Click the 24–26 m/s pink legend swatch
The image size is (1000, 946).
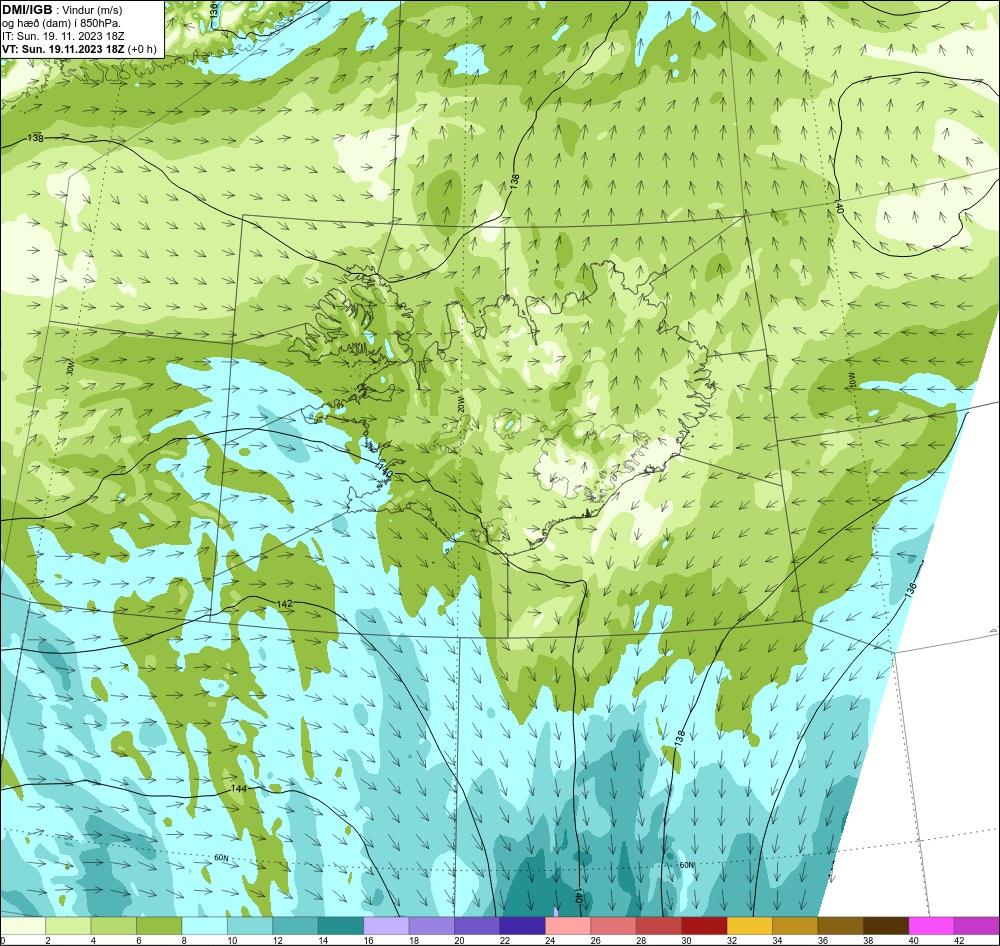point(568,925)
